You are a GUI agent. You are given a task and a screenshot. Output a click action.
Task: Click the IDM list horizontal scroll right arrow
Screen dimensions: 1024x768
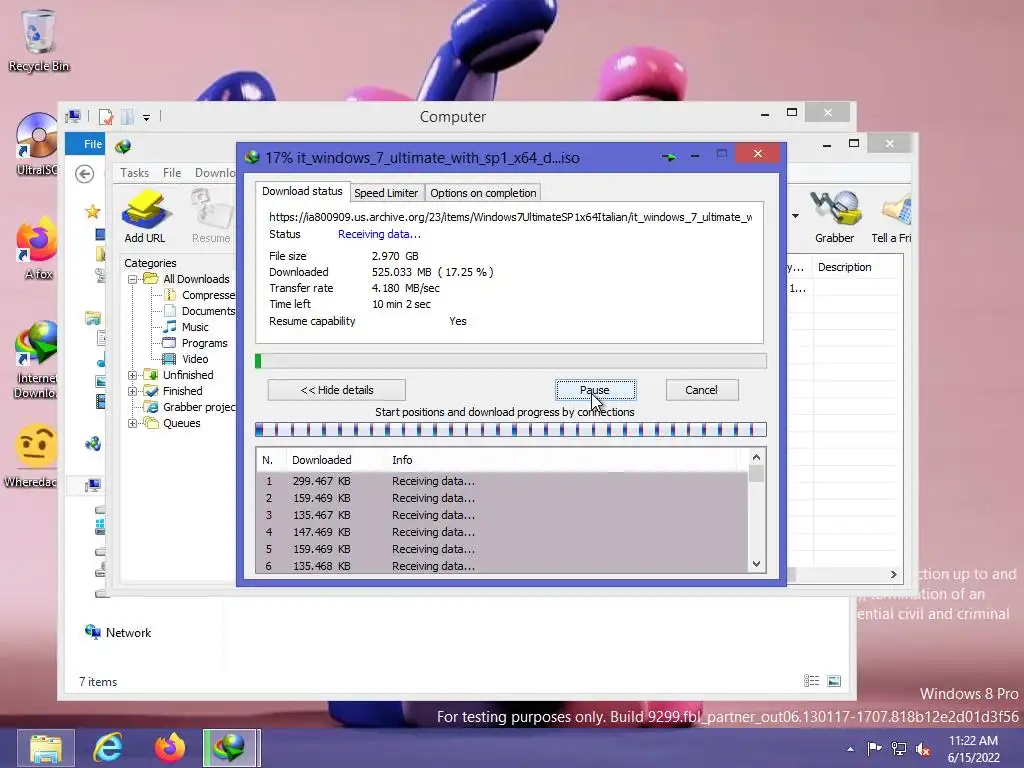(893, 574)
